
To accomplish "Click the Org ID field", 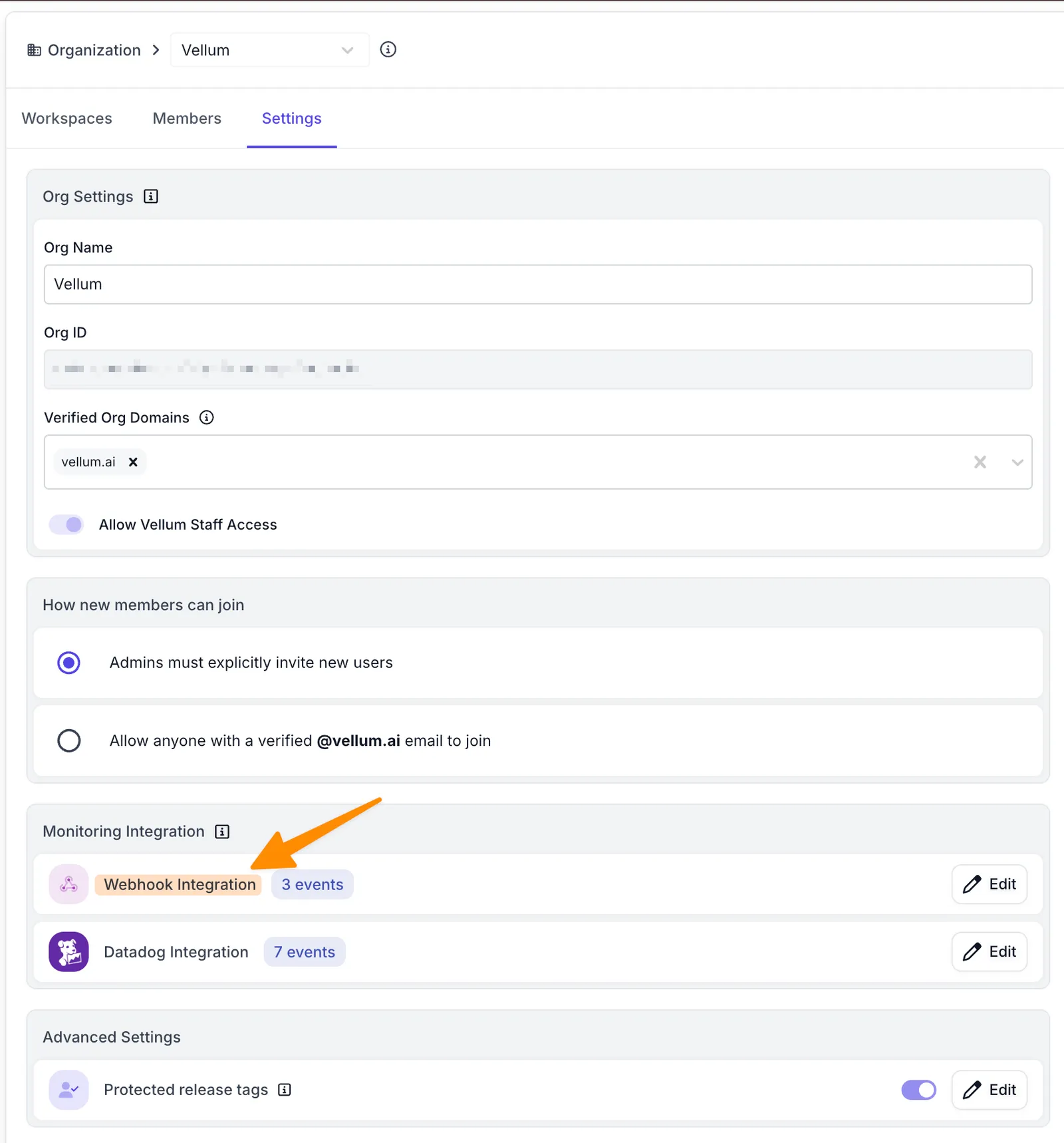I will (537, 369).
